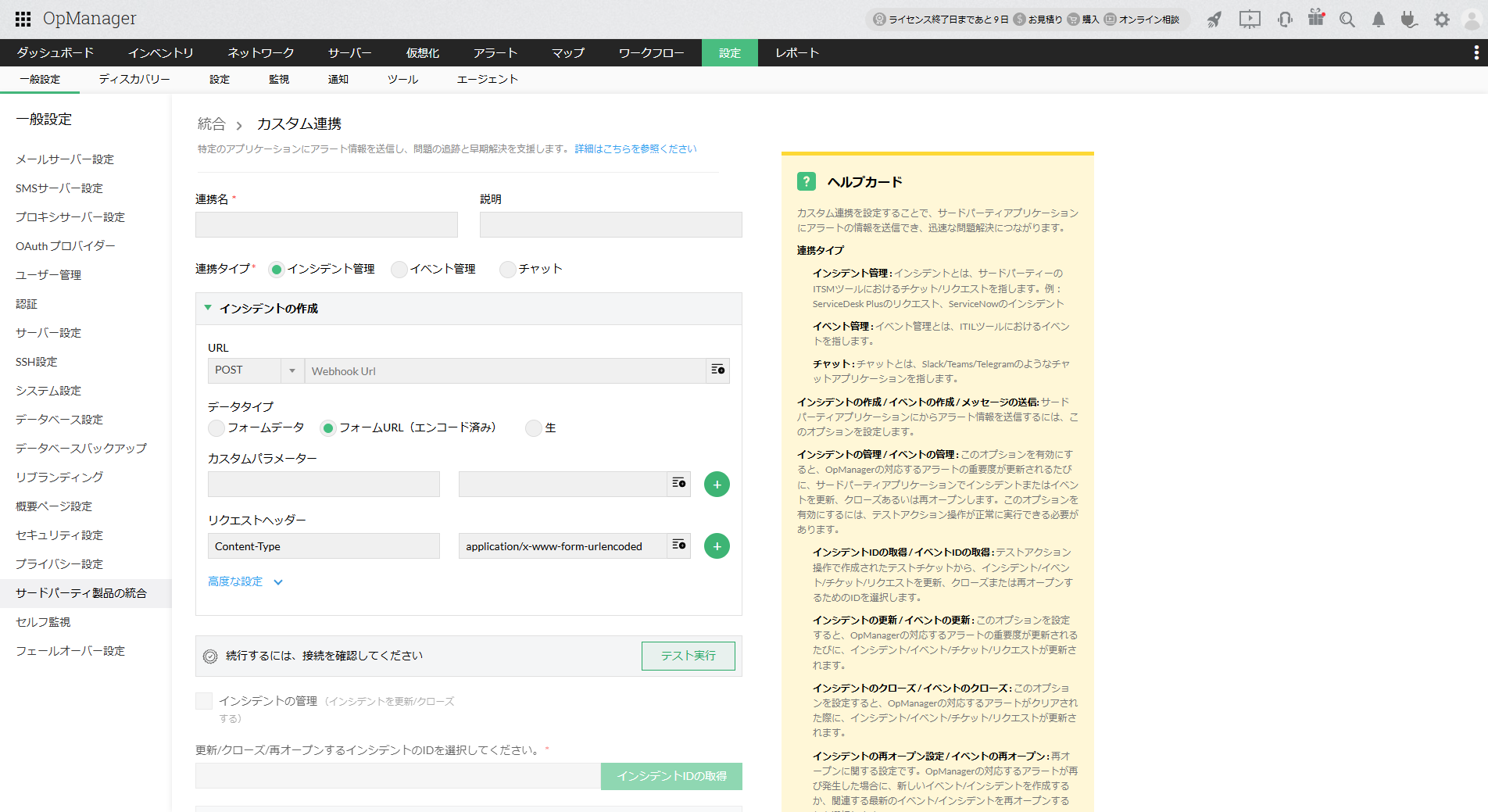Click the 連携名 input field

[326, 225]
